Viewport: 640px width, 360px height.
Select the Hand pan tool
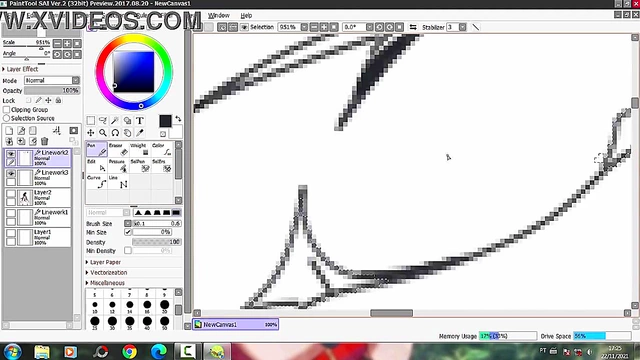coord(127,133)
